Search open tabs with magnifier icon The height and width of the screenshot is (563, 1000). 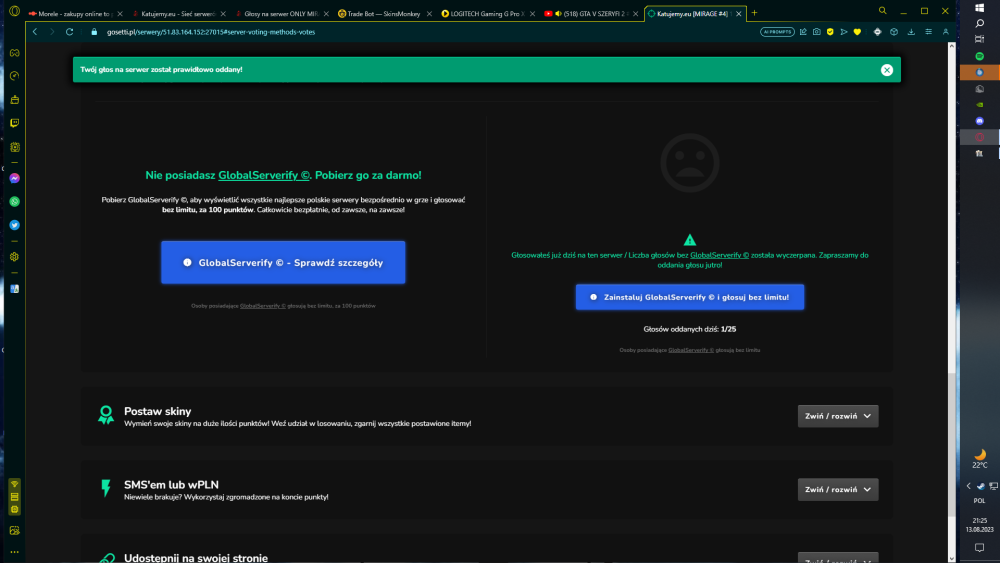click(883, 11)
